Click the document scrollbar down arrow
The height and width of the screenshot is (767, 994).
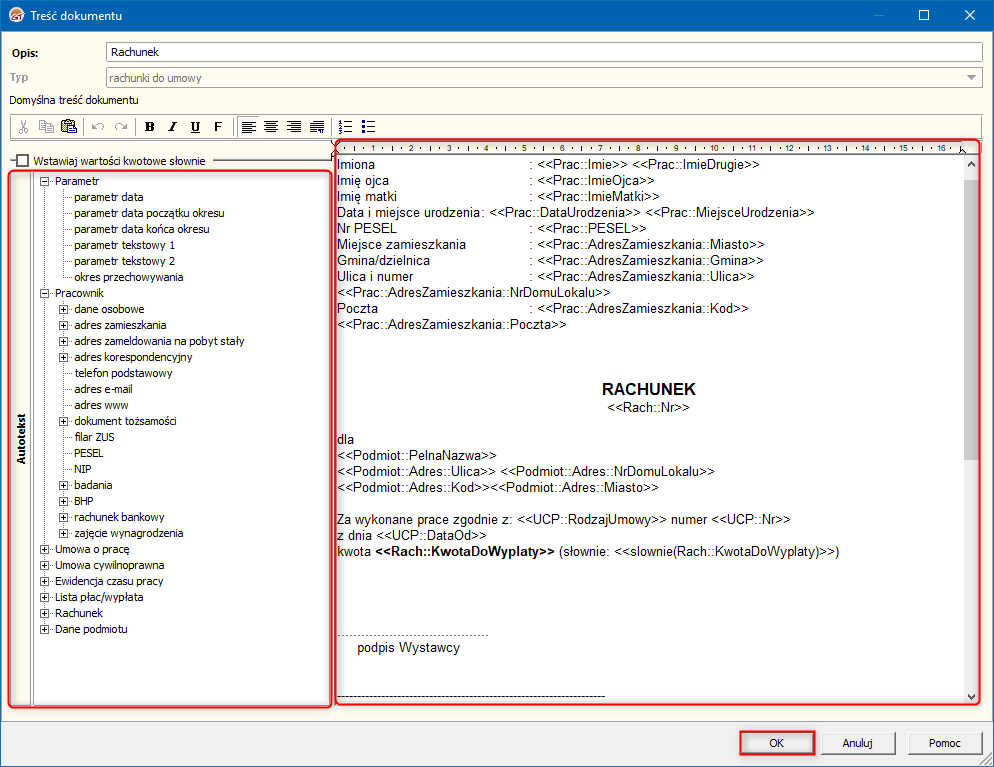971,696
